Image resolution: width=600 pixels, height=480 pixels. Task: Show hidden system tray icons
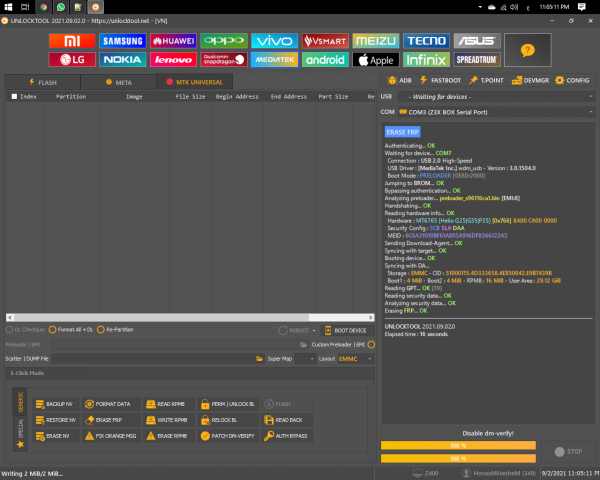[480, 7]
